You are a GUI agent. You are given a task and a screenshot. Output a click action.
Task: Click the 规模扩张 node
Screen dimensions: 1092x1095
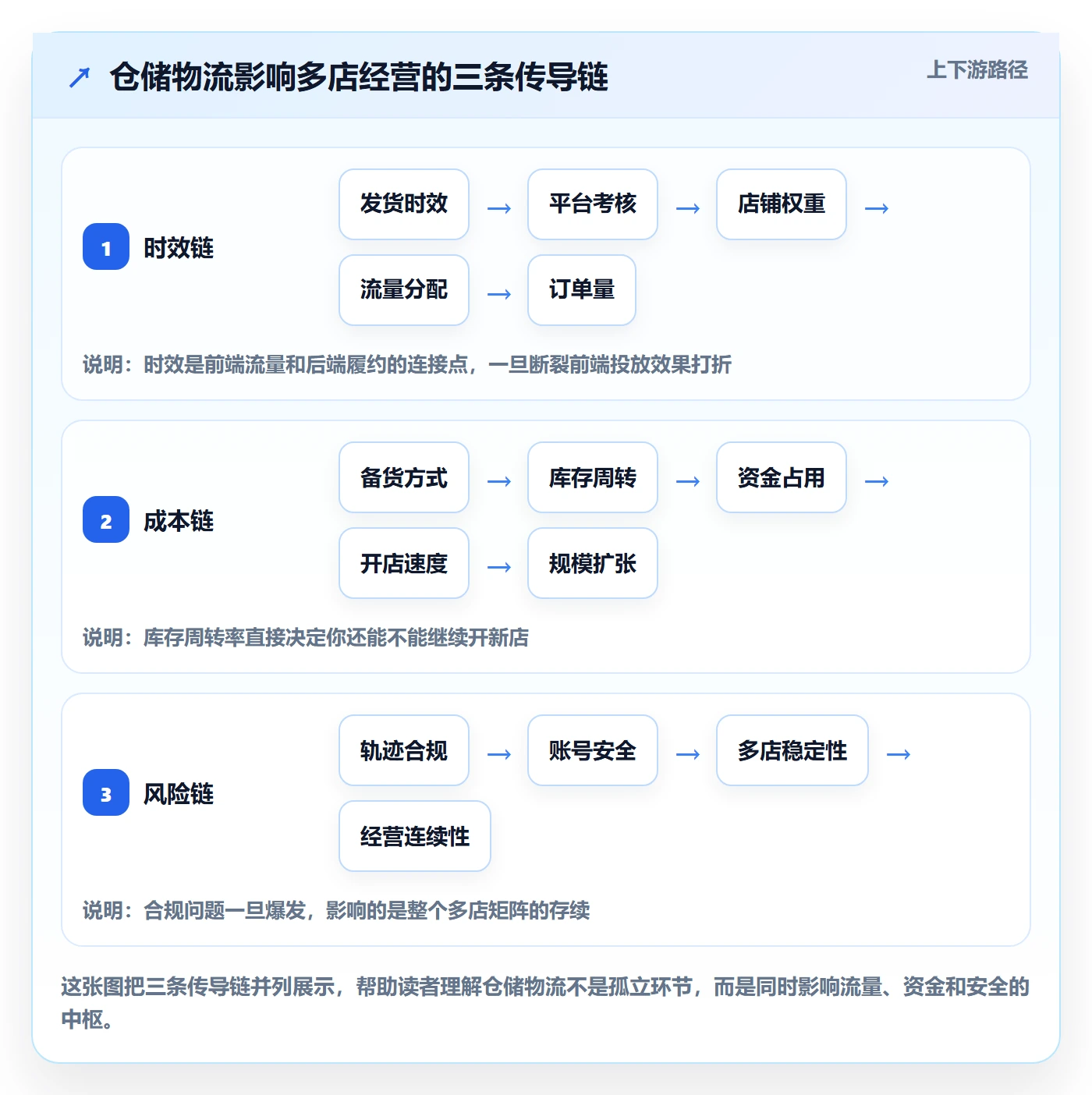[593, 563]
